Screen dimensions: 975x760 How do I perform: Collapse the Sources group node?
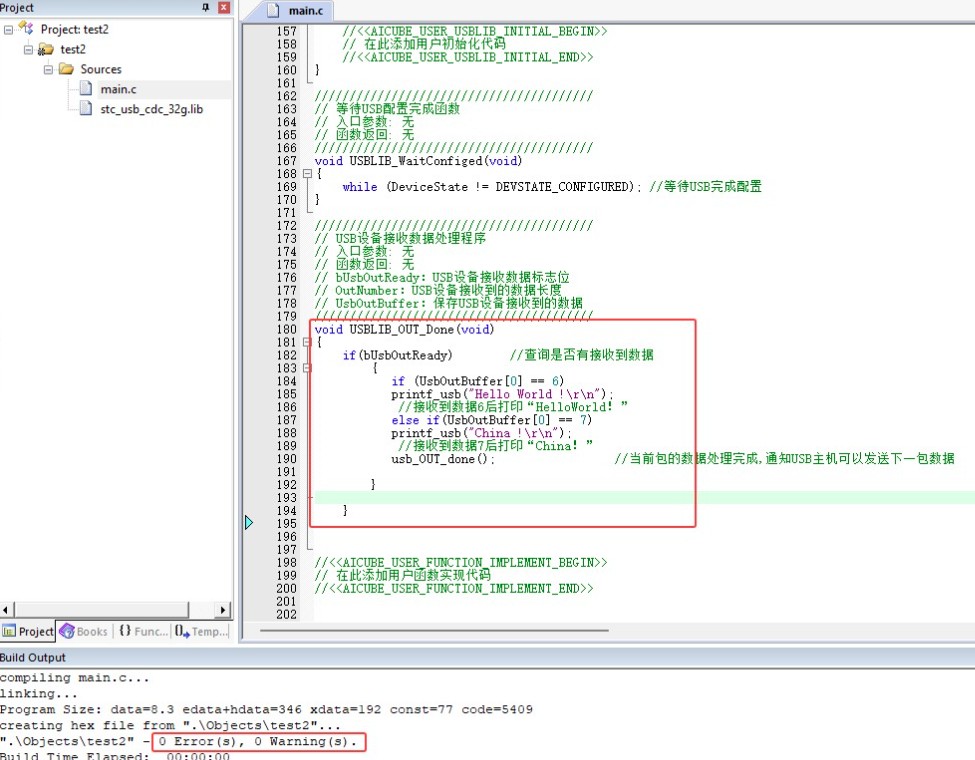point(47,69)
